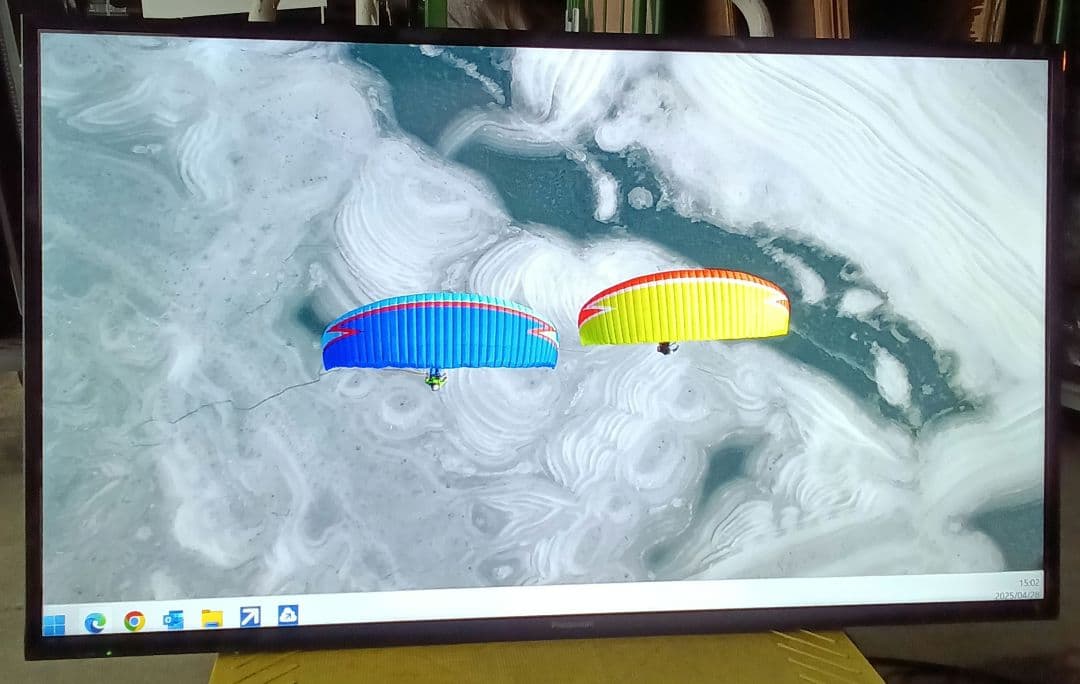Viewport: 1080px width, 684px height.
Task: Click the Windows logo Start icon
Action: pyautogui.click(x=55, y=620)
